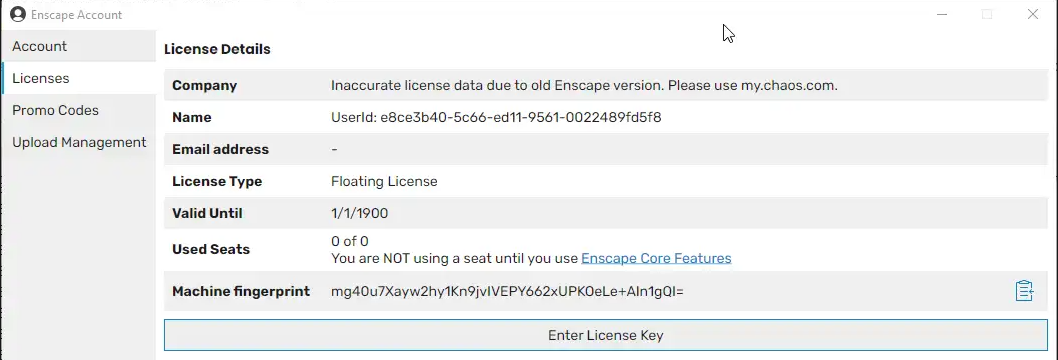Click the Floating License type value

[x=384, y=181]
